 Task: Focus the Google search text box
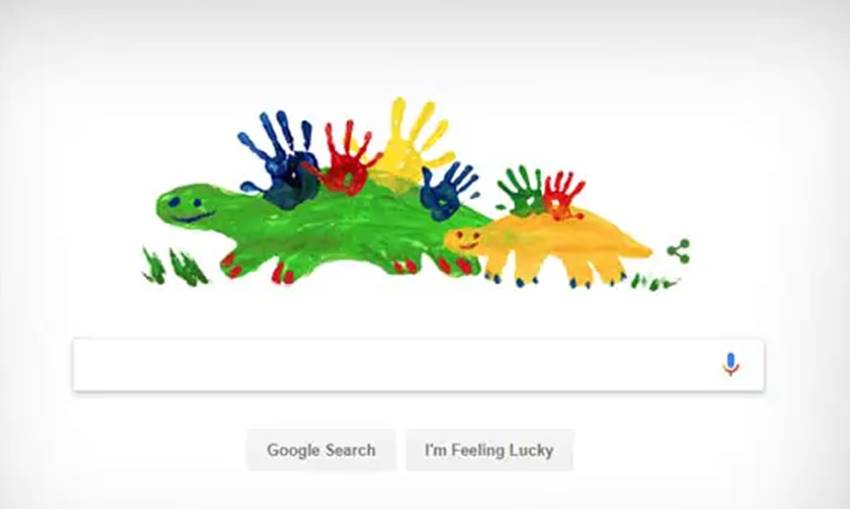pos(418,364)
